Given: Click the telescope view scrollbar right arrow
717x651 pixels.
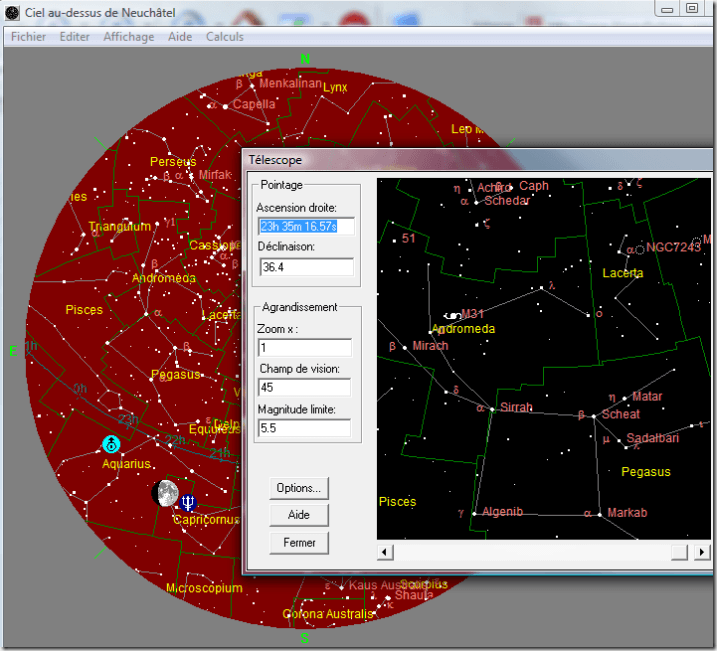Looking at the screenshot, I should [x=702, y=552].
